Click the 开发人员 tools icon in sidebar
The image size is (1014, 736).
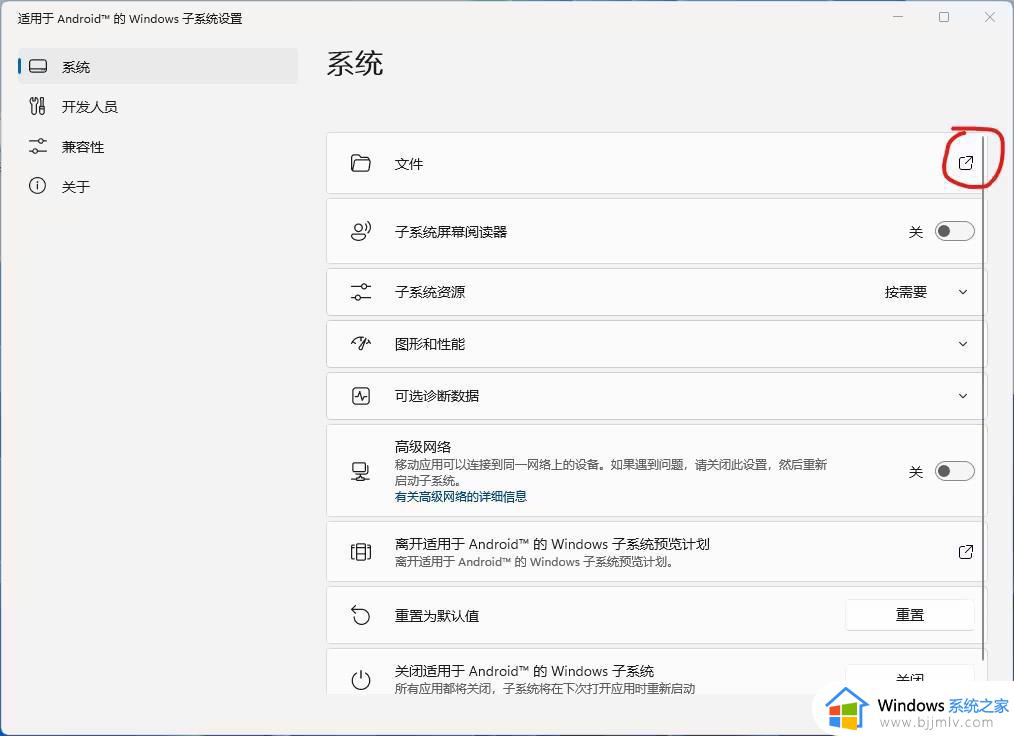pyautogui.click(x=38, y=106)
